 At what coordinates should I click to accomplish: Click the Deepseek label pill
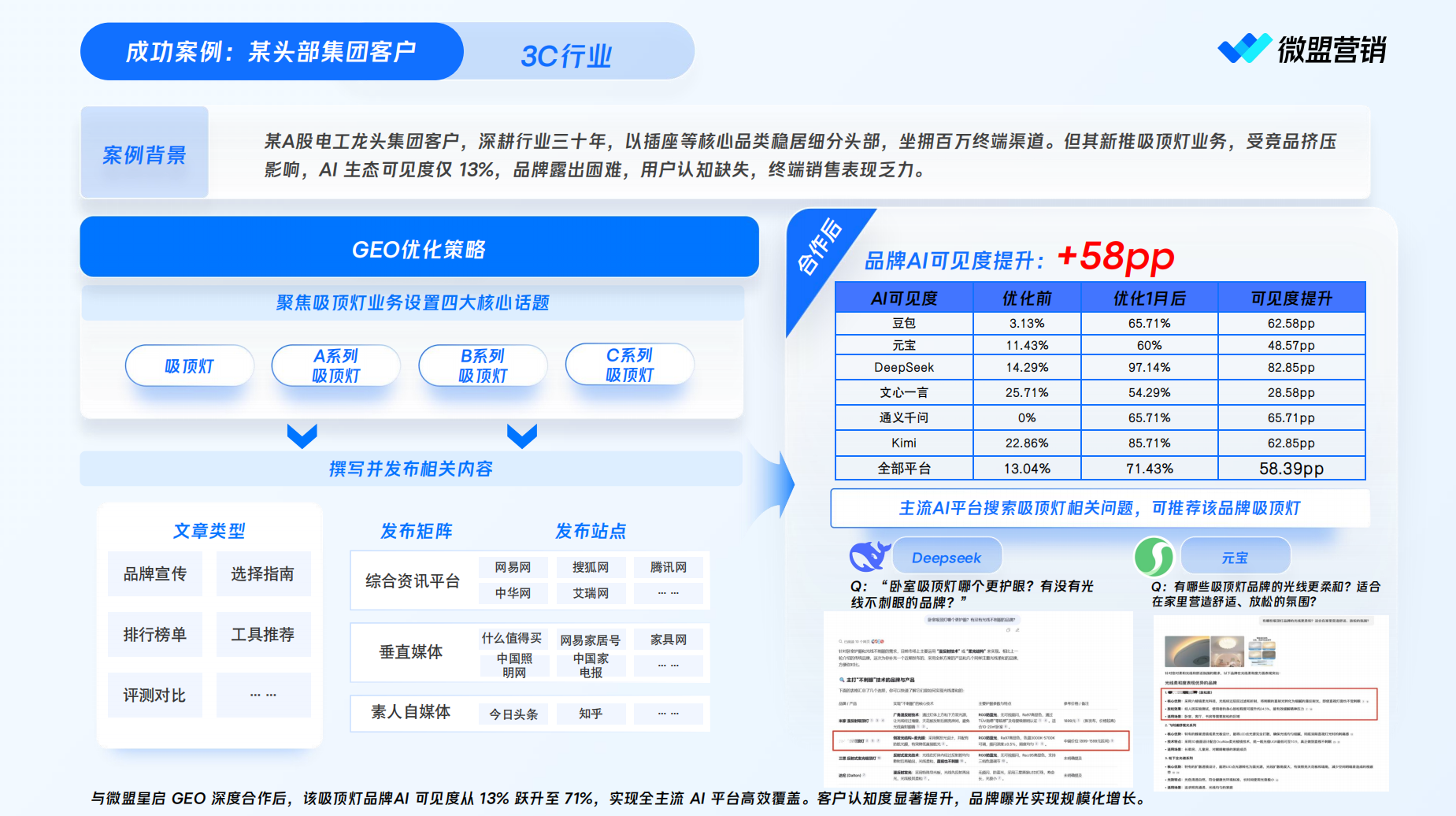click(x=947, y=557)
